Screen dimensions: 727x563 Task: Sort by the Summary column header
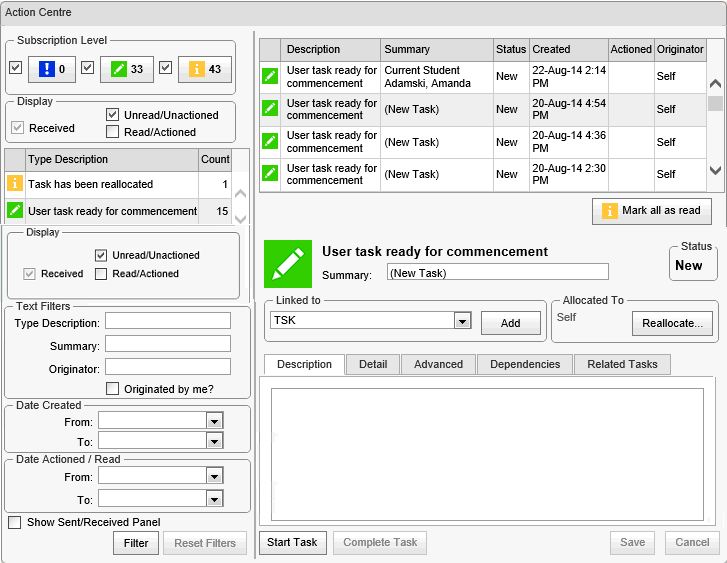tap(437, 50)
